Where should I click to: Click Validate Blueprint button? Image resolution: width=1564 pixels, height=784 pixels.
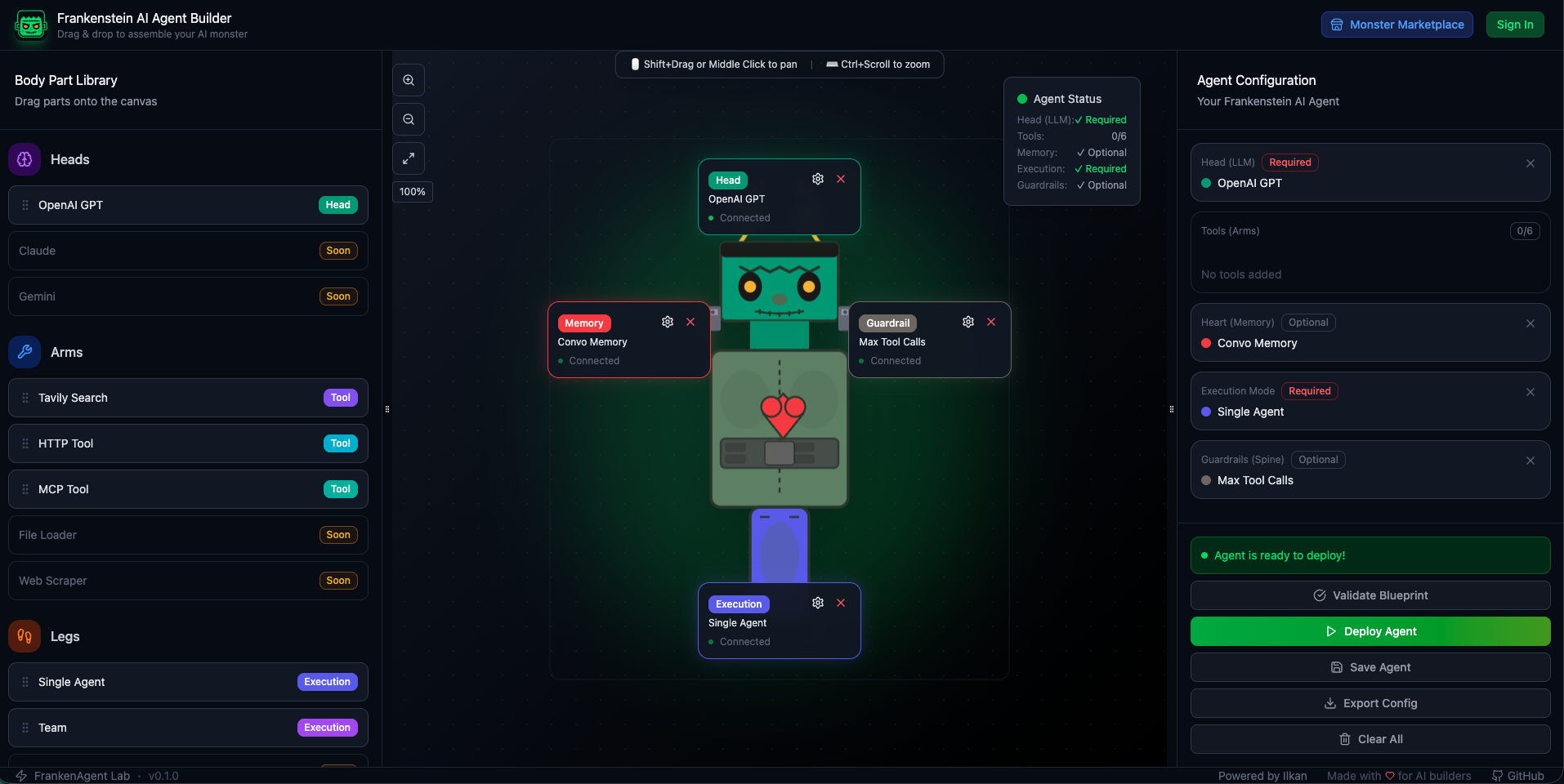point(1370,595)
